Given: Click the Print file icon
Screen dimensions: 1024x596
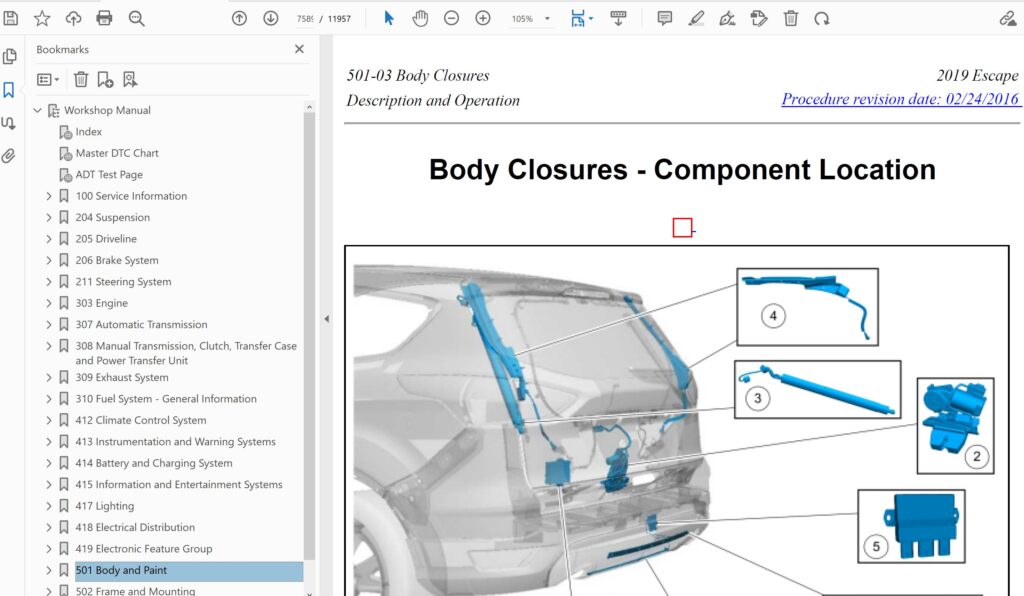Looking at the screenshot, I should (104, 18).
